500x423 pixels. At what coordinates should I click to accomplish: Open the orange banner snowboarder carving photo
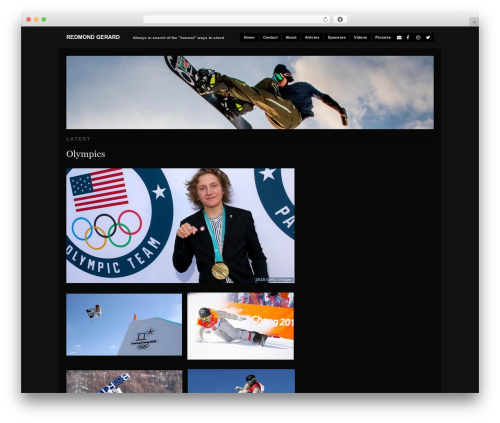point(241,326)
